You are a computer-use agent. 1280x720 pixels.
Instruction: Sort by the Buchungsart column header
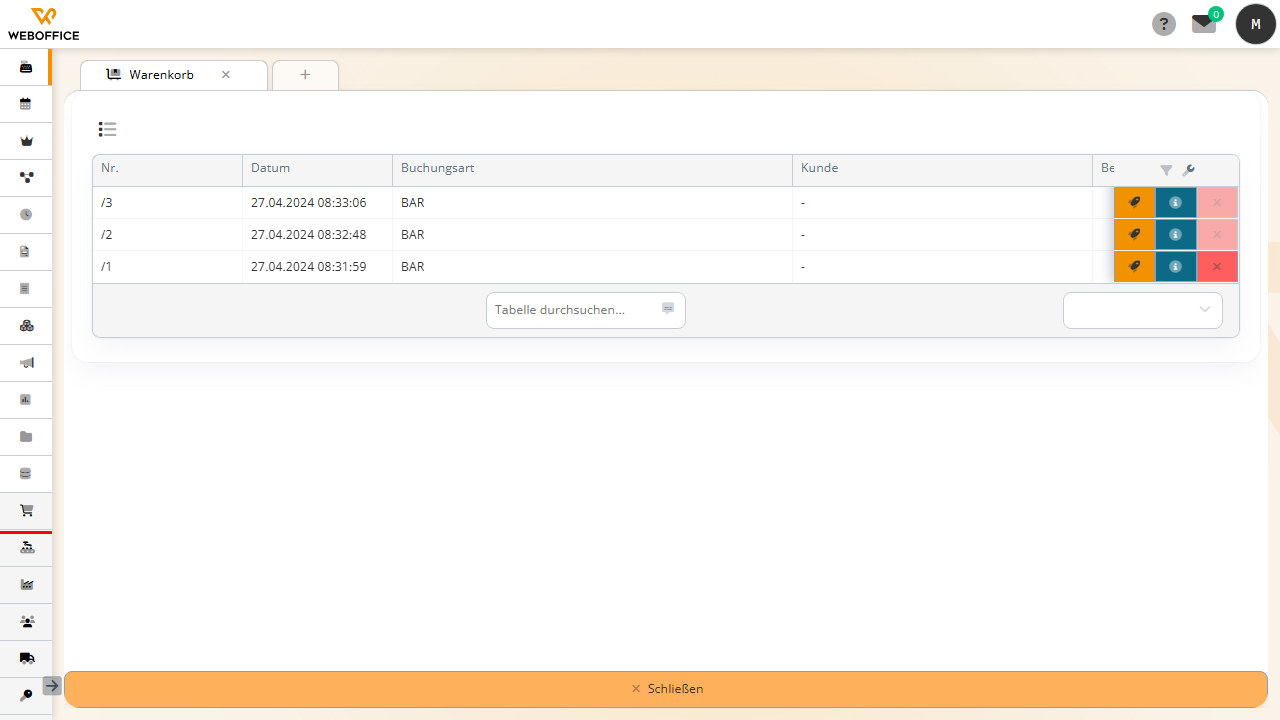click(592, 170)
